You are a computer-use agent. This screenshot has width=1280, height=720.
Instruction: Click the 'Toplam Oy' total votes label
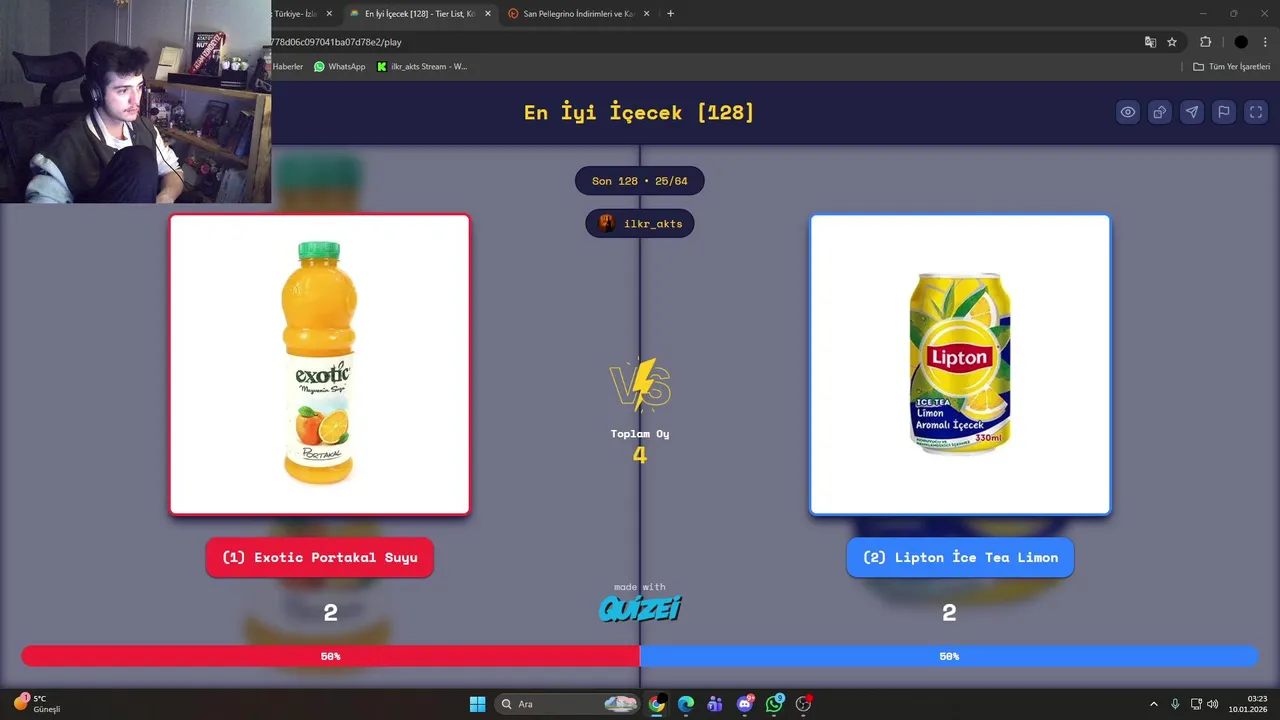[x=640, y=434]
